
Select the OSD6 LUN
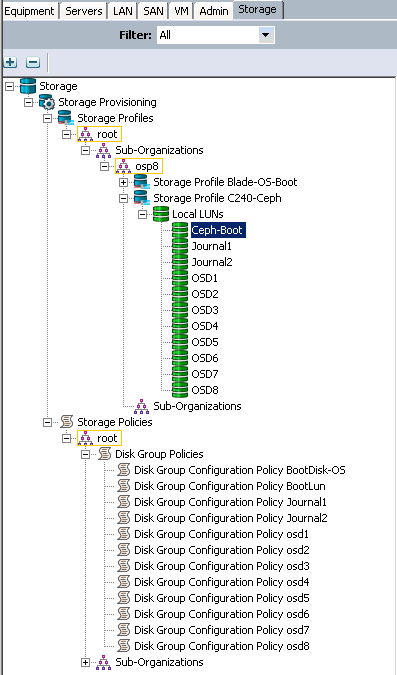tap(205, 358)
